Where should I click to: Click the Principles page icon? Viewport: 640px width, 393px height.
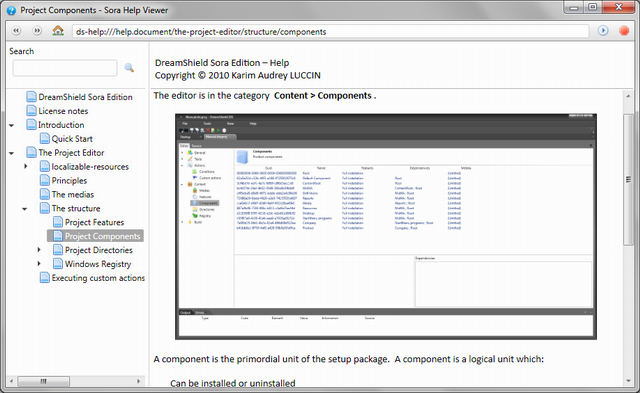tap(45, 180)
